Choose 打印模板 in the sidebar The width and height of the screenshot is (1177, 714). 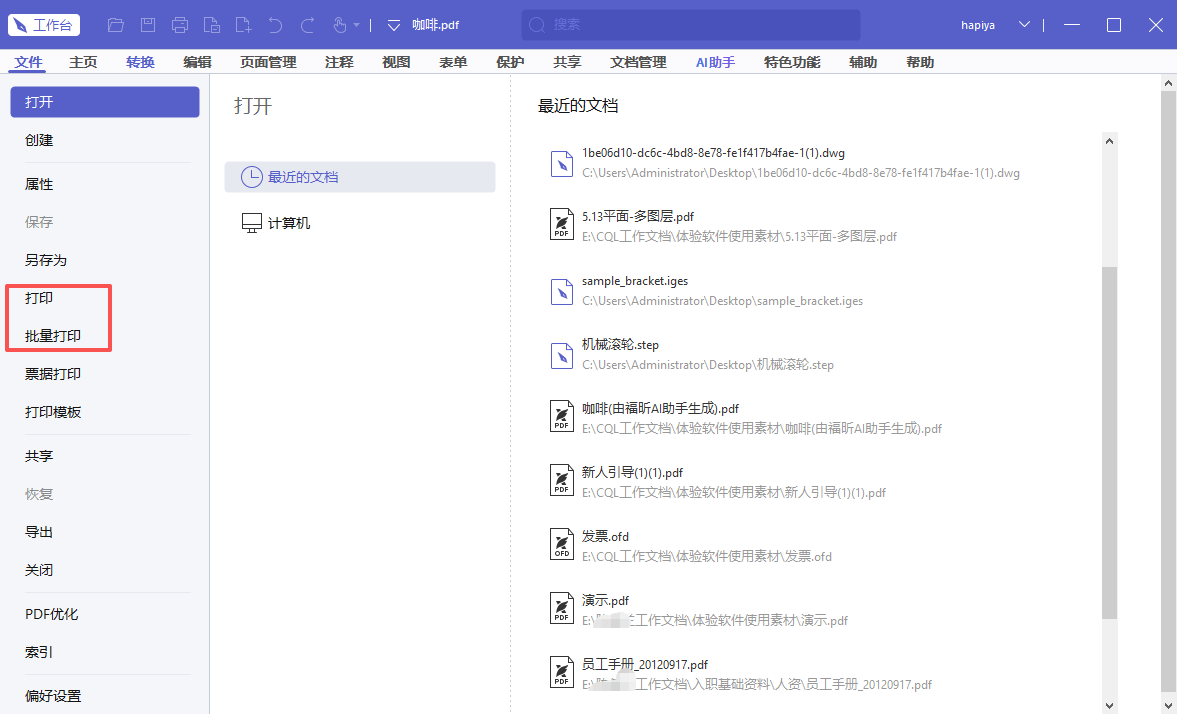53,412
